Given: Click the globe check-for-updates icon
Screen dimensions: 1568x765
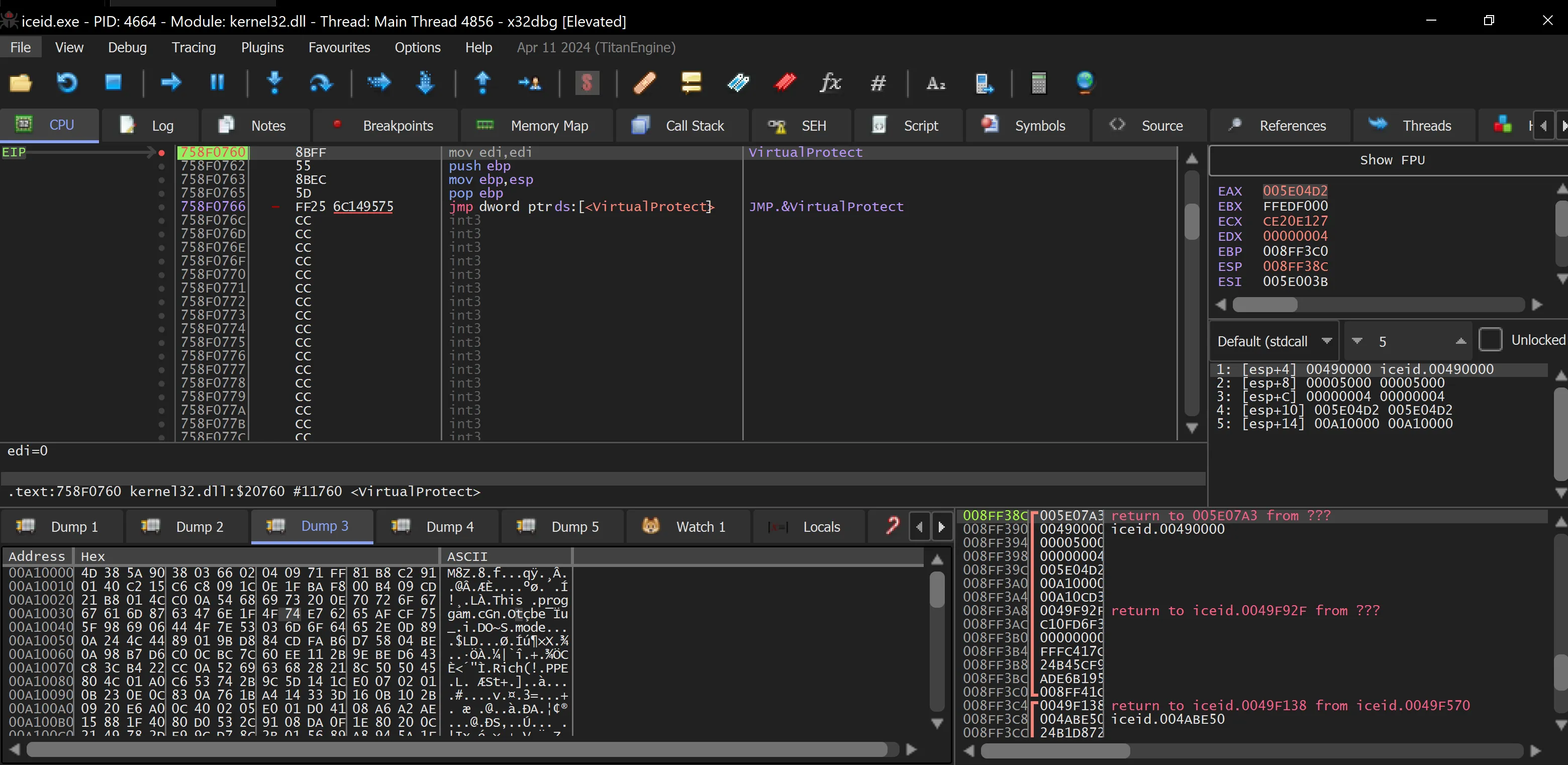Looking at the screenshot, I should [x=1086, y=82].
